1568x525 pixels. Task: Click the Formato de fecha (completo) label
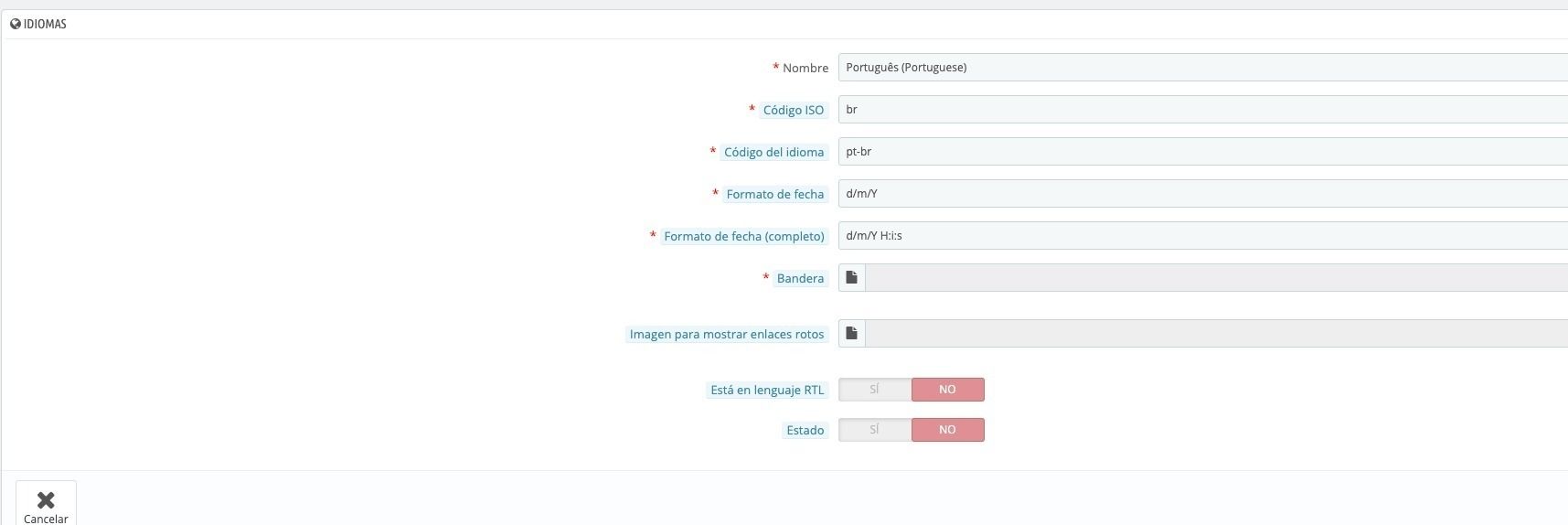point(744,236)
